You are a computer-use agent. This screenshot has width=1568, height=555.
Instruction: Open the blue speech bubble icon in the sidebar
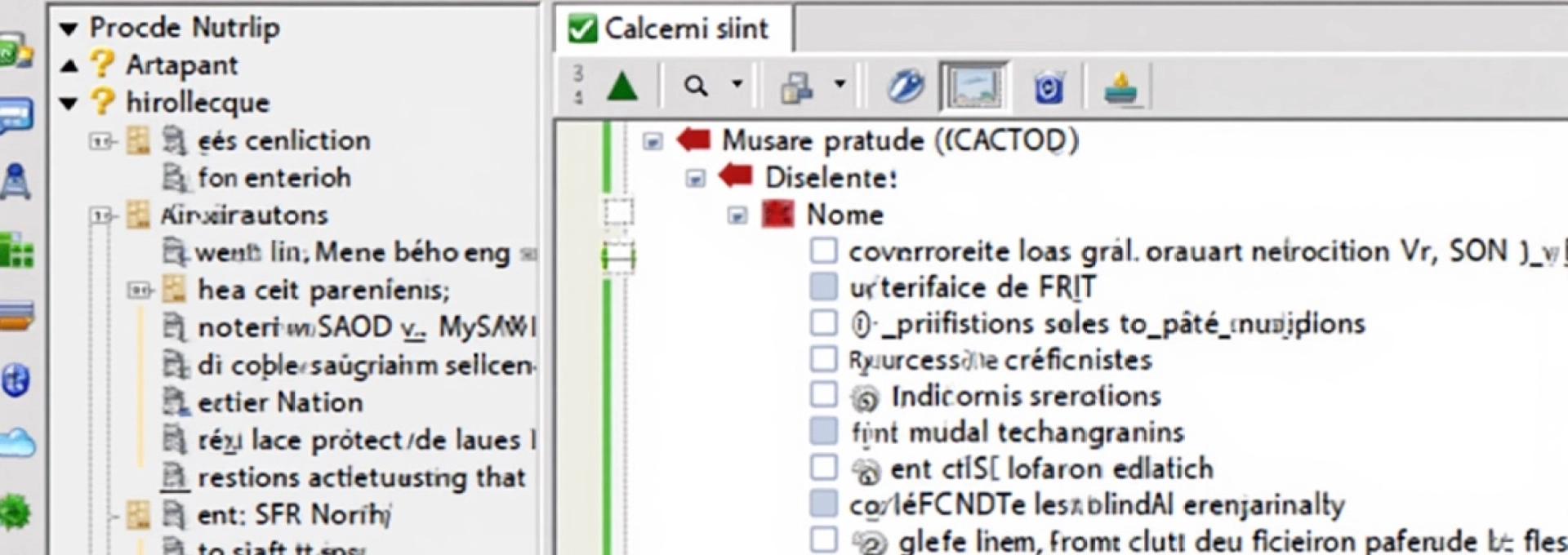[x=16, y=117]
